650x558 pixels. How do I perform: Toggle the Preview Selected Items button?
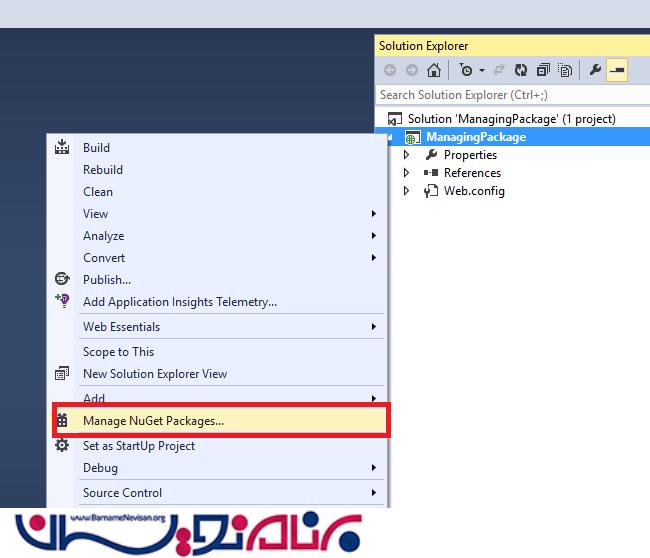click(x=617, y=70)
